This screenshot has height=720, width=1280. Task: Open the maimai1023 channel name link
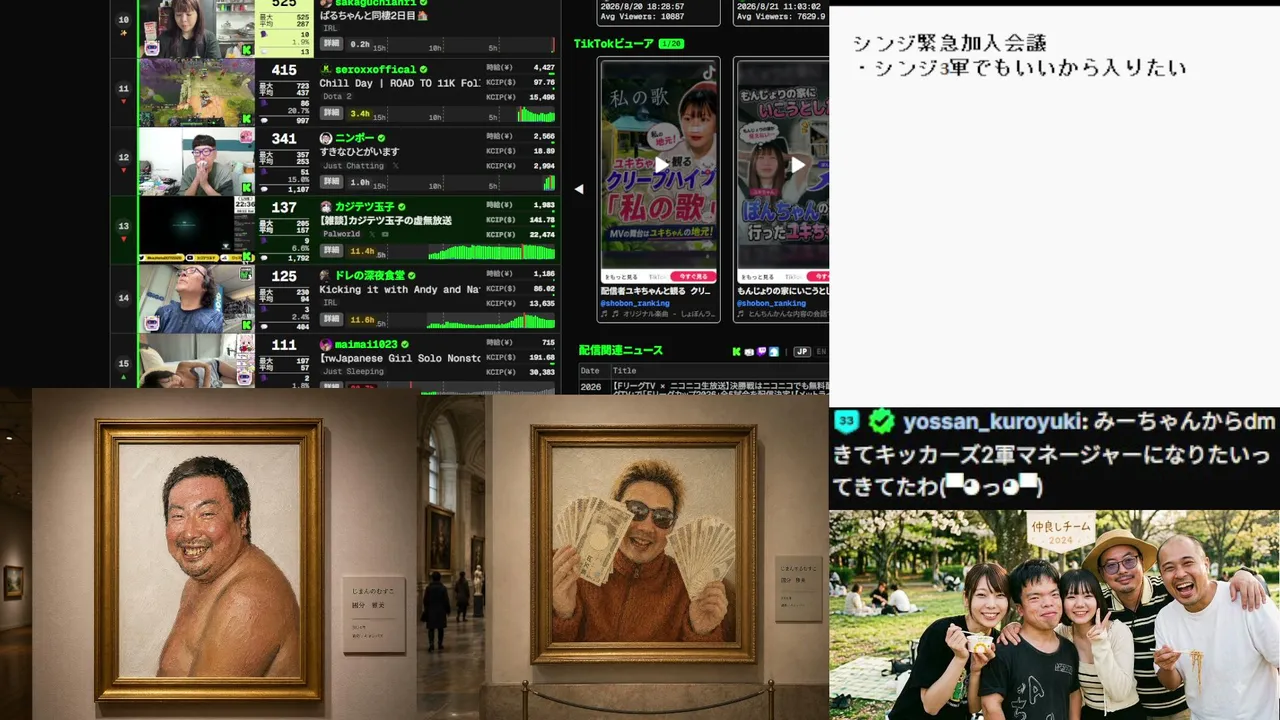[x=366, y=344]
